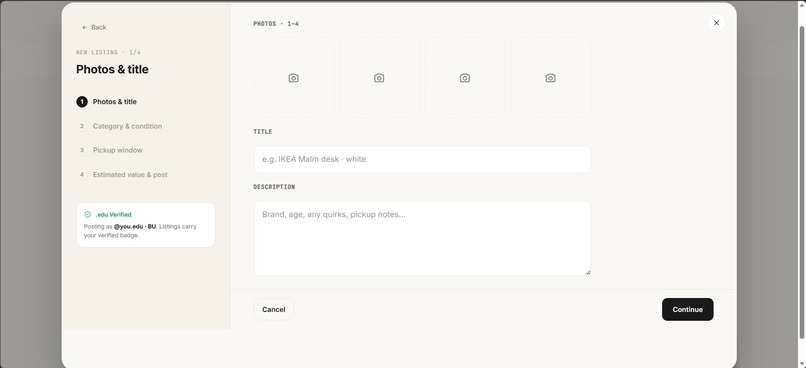The width and height of the screenshot is (806, 368).
Task: Focus the Title input field
Action: pos(422,159)
